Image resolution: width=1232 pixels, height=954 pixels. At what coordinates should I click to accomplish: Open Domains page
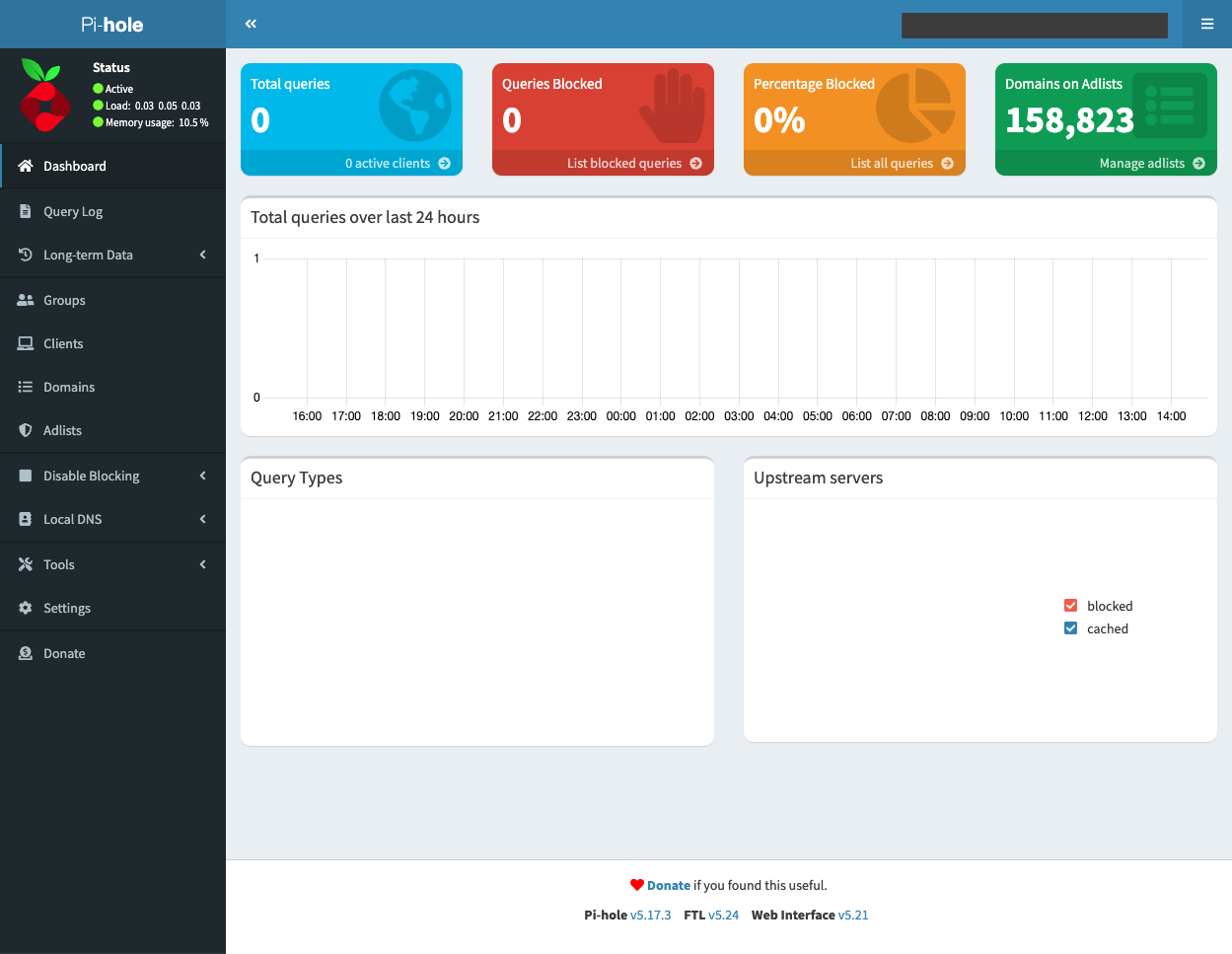(112, 387)
